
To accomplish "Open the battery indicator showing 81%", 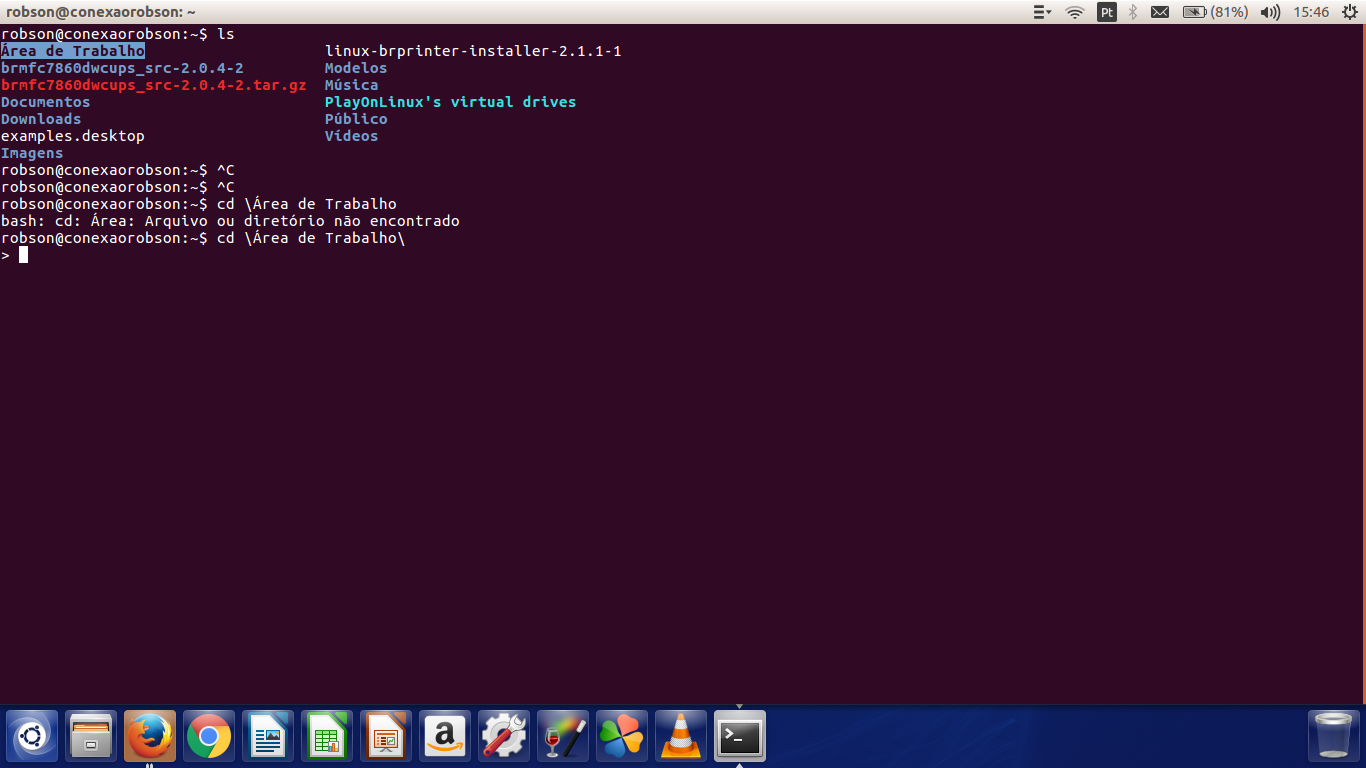I will click(1215, 12).
